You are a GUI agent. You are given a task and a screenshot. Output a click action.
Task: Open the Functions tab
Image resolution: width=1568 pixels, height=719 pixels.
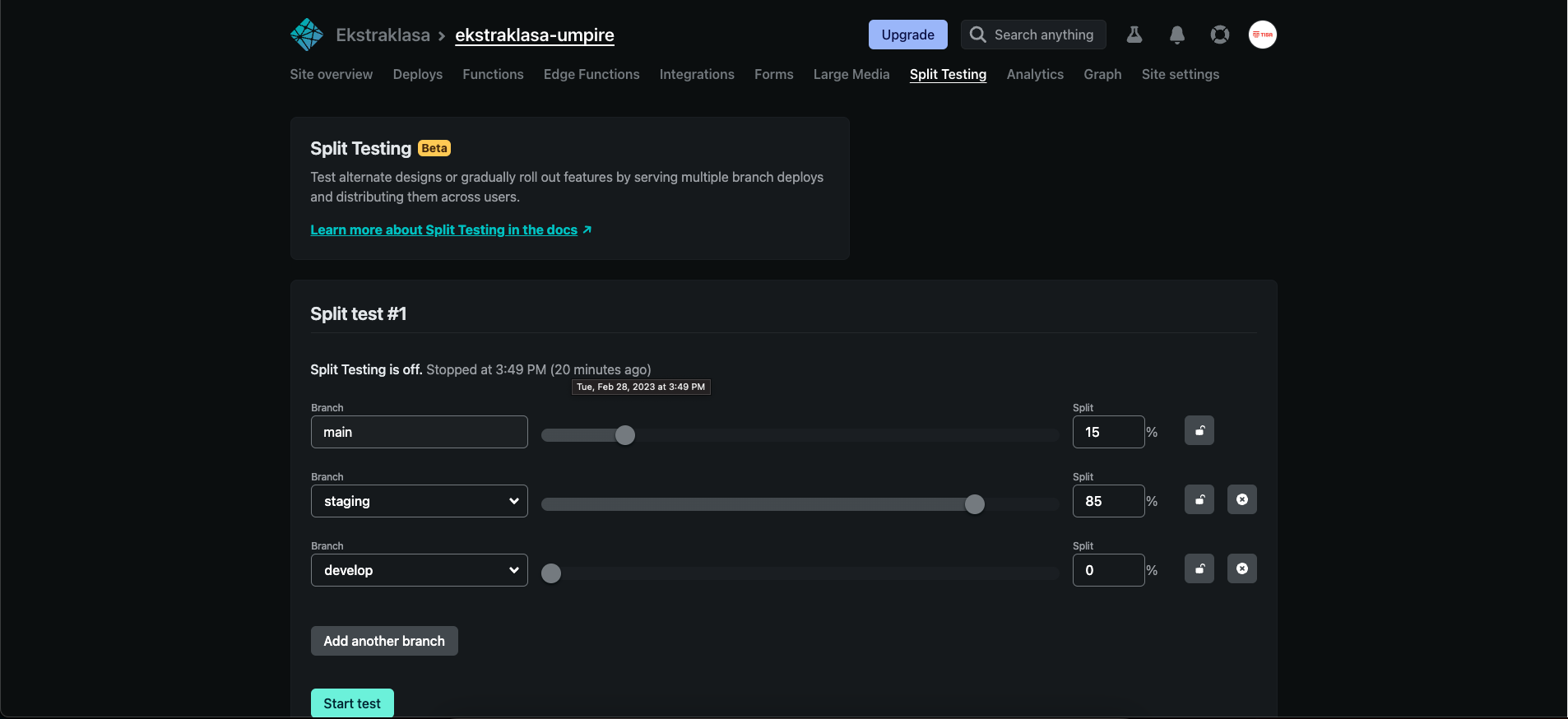tap(493, 74)
